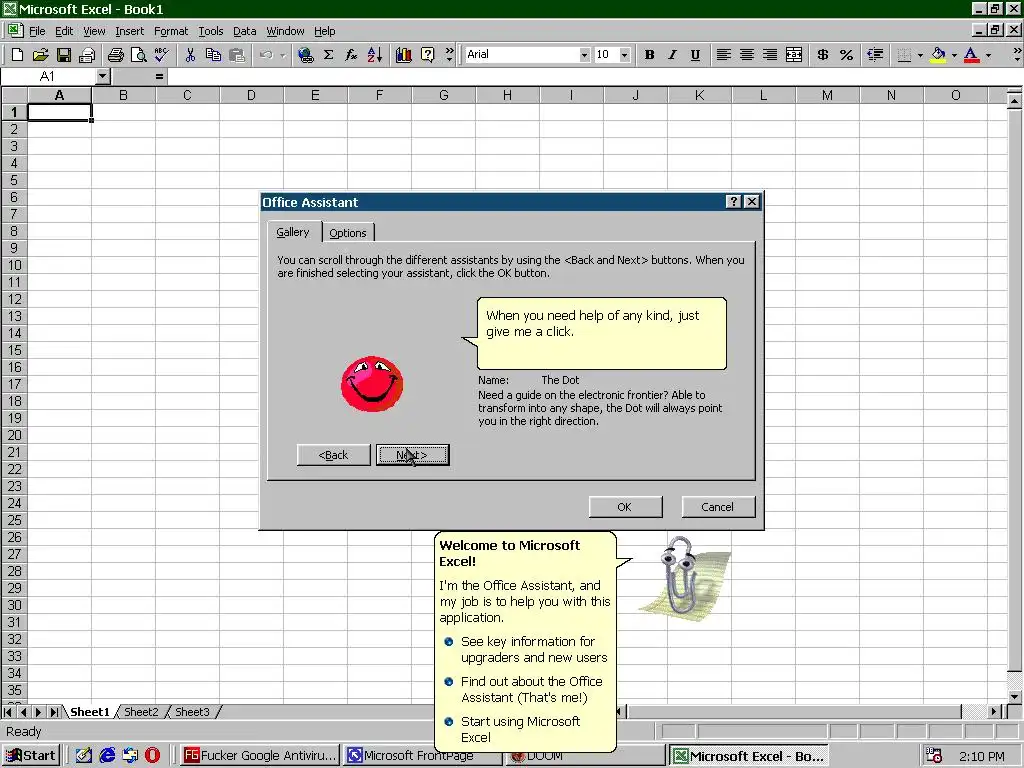This screenshot has height=768, width=1024.
Task: Click the Paste Function fx icon
Action: [351, 55]
